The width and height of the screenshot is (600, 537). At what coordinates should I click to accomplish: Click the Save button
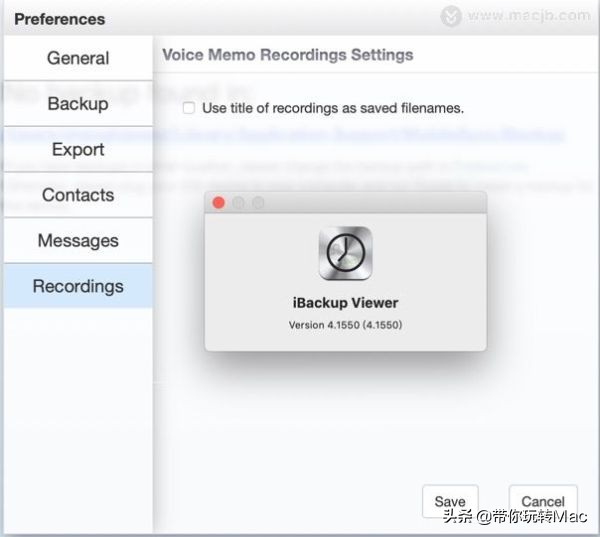pyautogui.click(x=450, y=501)
